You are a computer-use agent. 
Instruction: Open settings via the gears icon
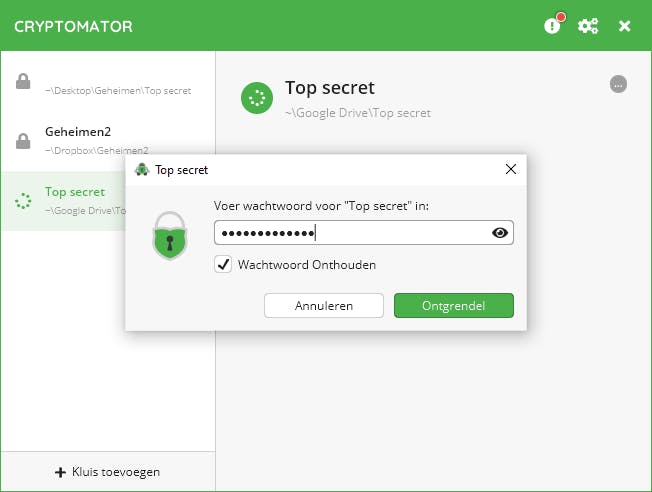coord(588,26)
